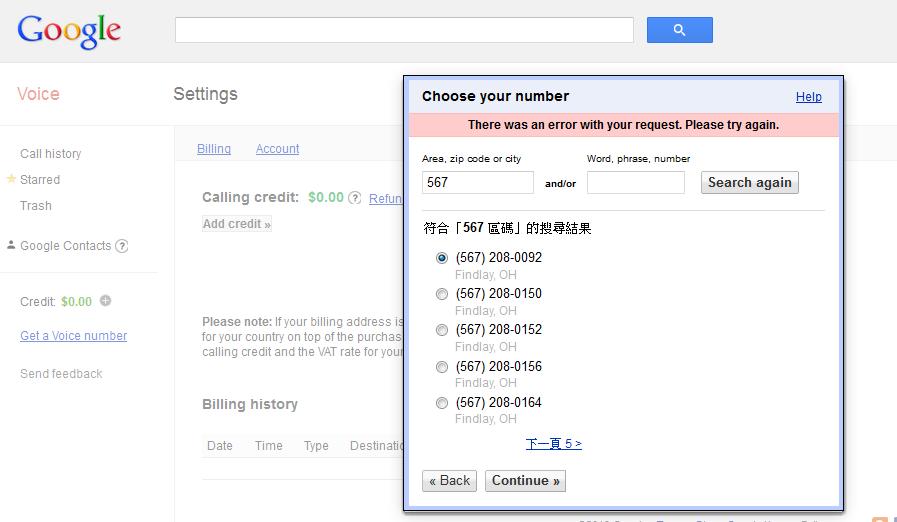Select number (567) 208-0164
The image size is (897, 522).
[x=442, y=403]
